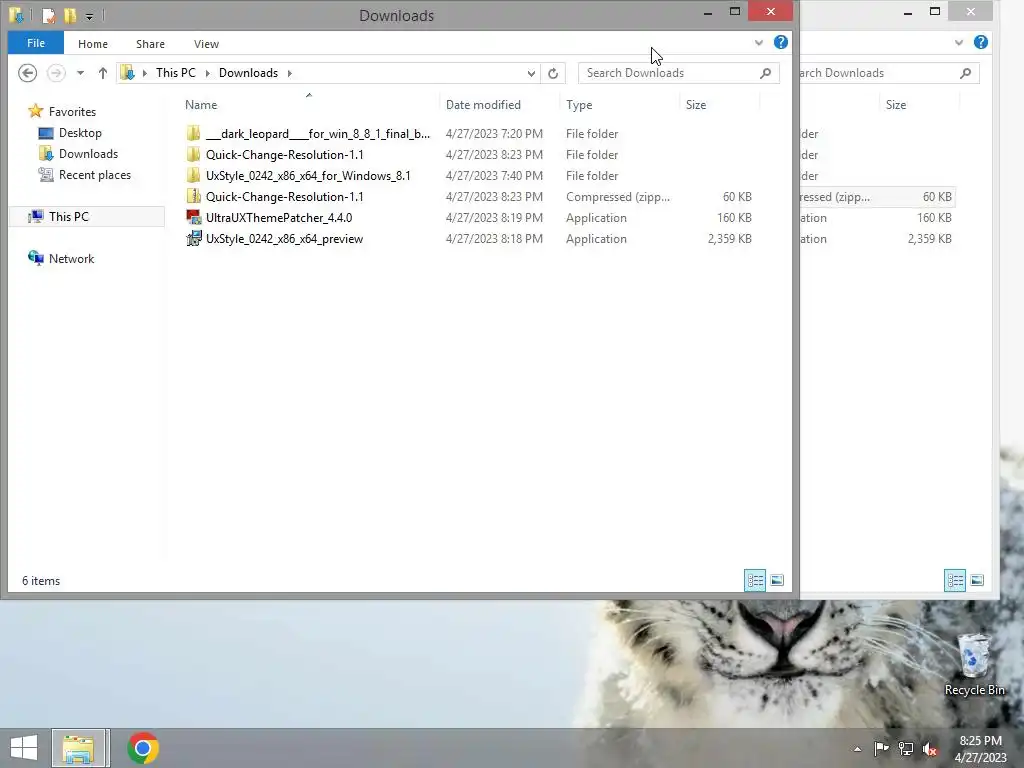Click the New folder quick access icon
Viewport: 1024px width, 768px height.
point(70,14)
